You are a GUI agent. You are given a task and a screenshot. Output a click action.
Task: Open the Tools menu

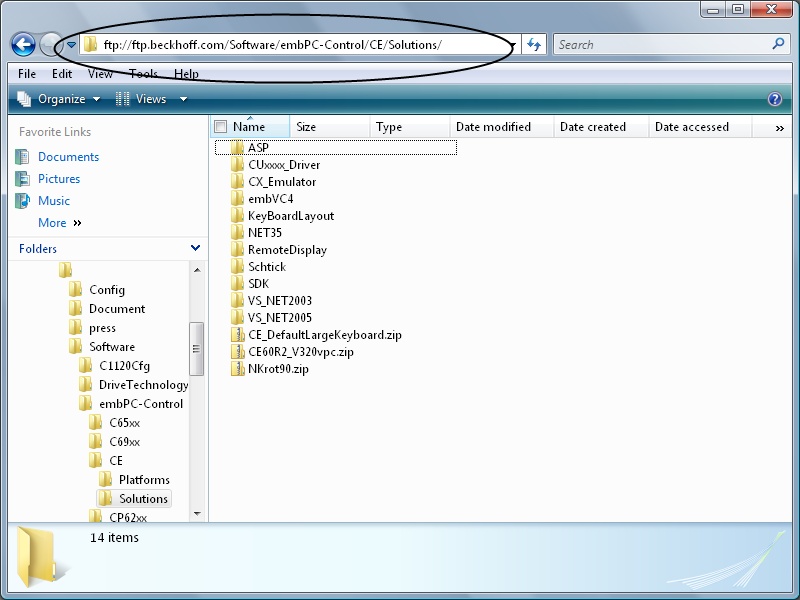(143, 74)
